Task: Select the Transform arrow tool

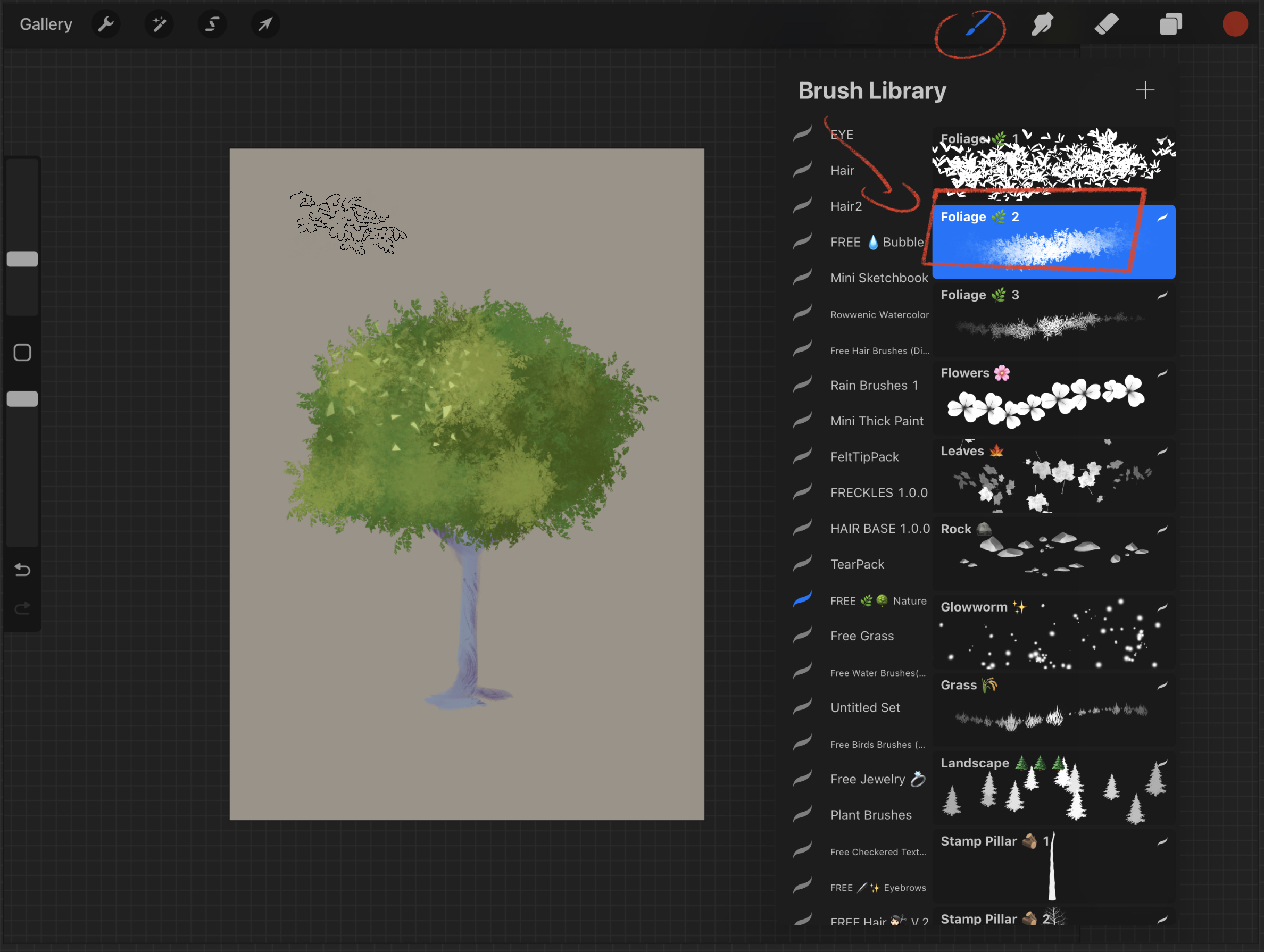Action: coord(265,24)
